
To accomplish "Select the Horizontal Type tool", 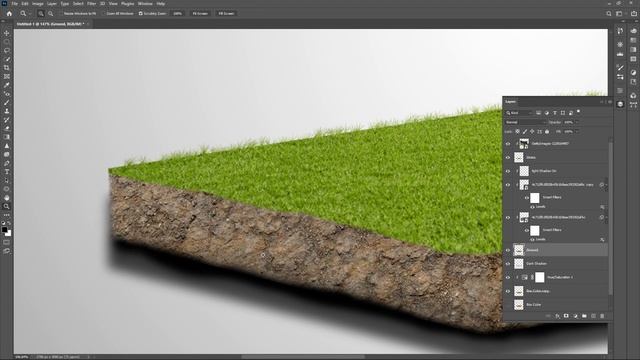I will [7, 172].
